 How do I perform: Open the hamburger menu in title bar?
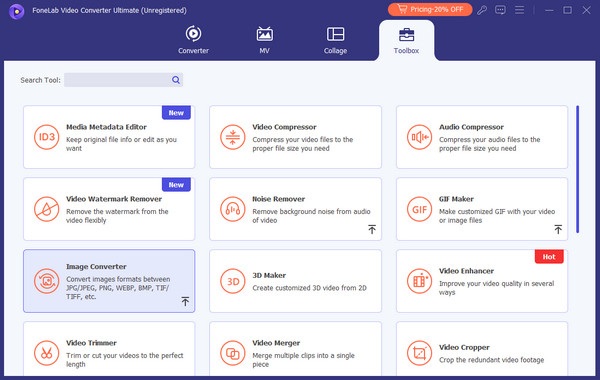[519, 10]
